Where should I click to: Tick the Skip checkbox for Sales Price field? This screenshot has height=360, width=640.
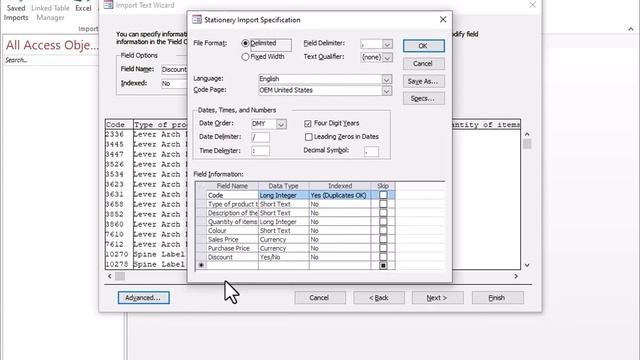coord(383,240)
